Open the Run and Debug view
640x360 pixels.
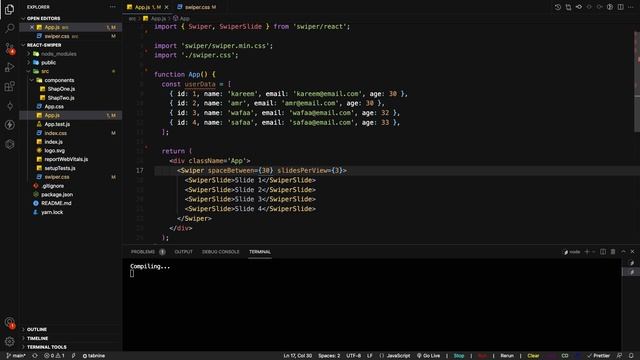pyautogui.click(x=9, y=67)
